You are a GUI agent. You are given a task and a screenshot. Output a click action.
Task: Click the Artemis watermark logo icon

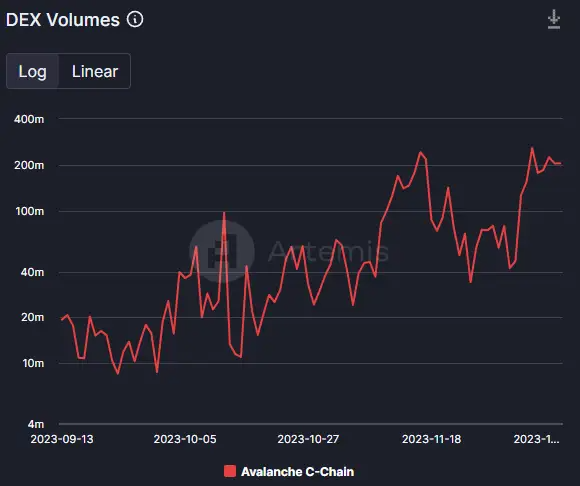point(222,251)
